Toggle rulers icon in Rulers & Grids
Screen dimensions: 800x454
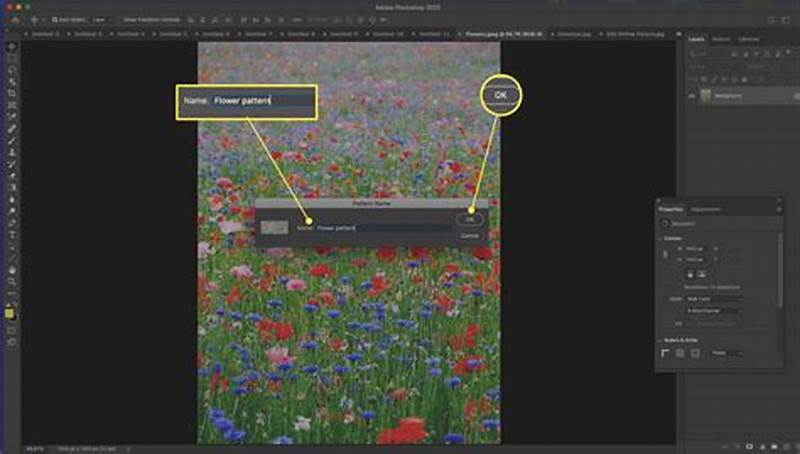665,353
